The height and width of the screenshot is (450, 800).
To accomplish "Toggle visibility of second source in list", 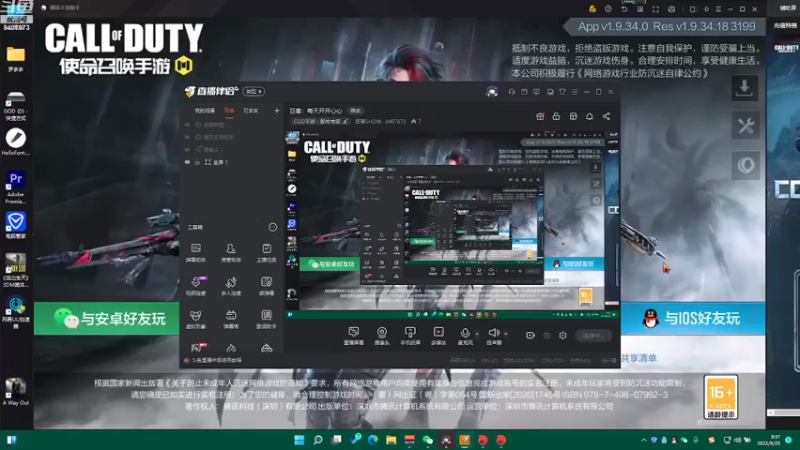I will [187, 137].
